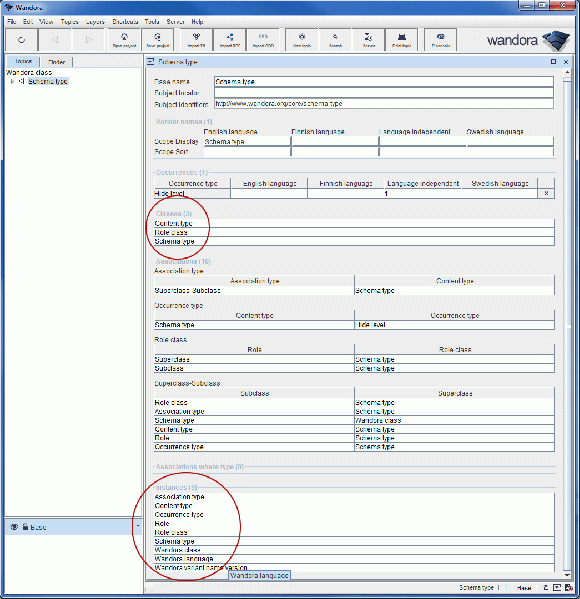Click the Subject identifier URL field

(x=384, y=104)
